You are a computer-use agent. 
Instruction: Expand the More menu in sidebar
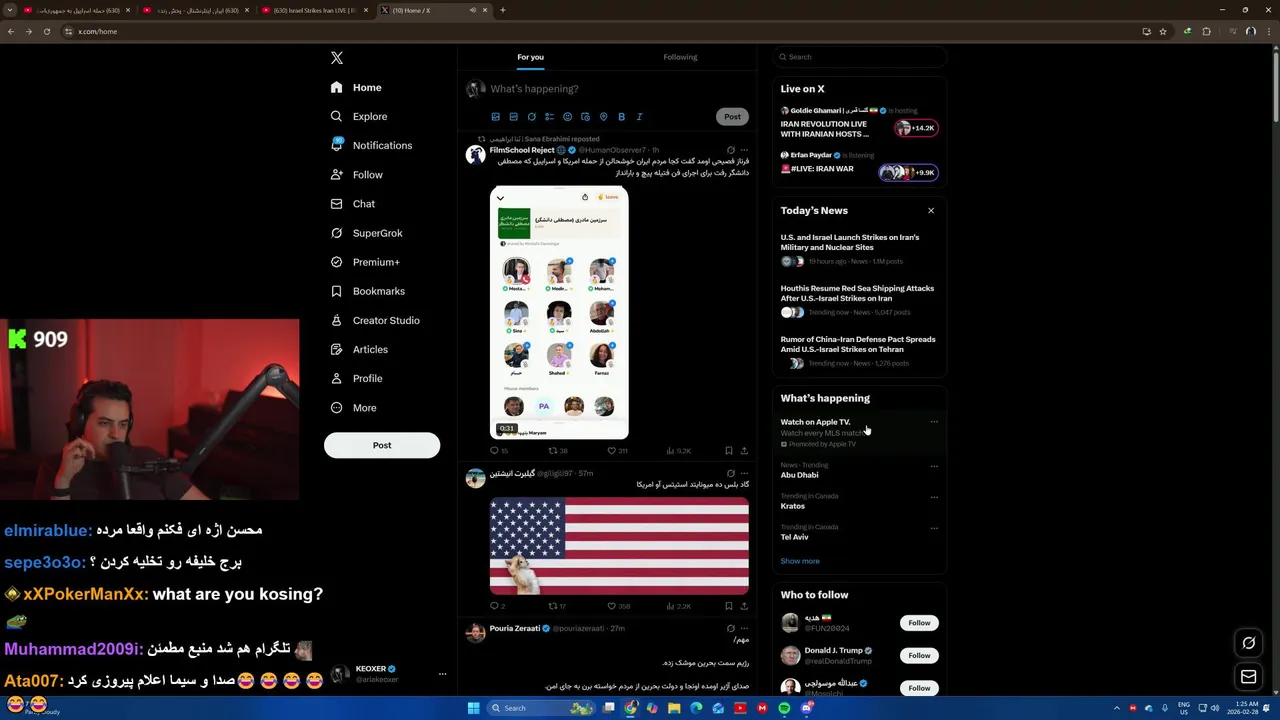point(353,407)
